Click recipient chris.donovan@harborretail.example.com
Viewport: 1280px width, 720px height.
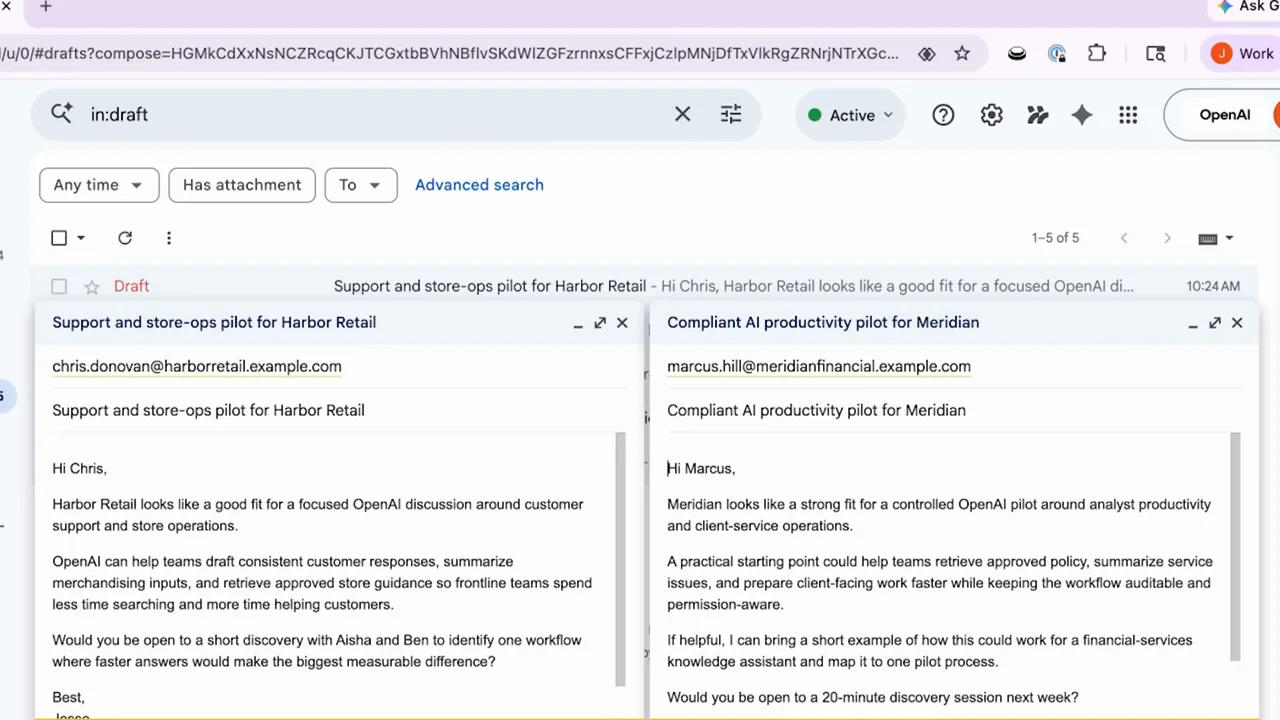(197, 366)
